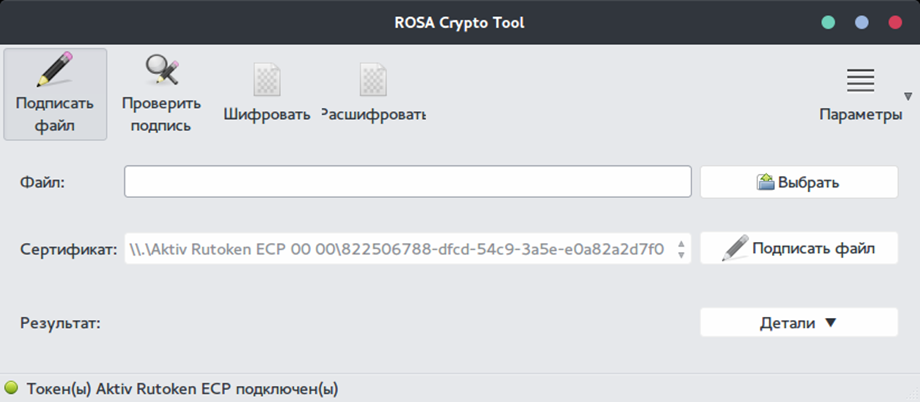Expand the Детали disclosure button
The height and width of the screenshot is (402, 920).
coord(799,322)
